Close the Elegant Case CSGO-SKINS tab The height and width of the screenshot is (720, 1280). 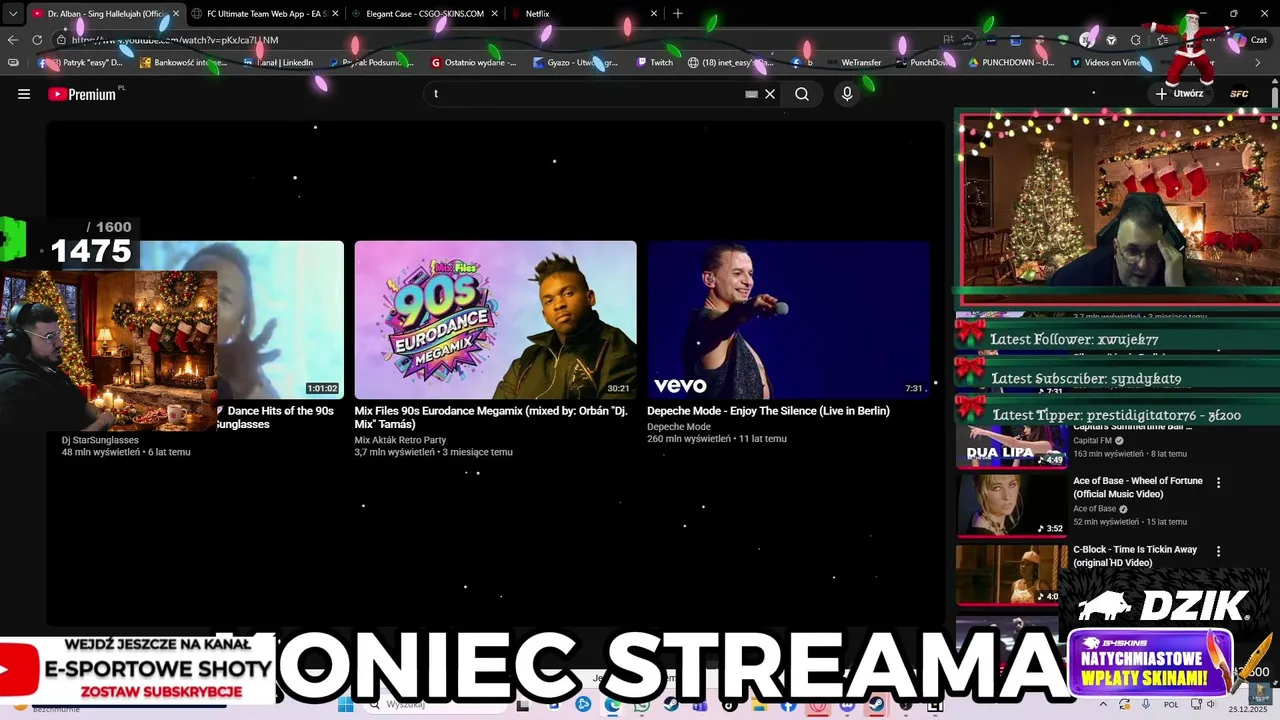coord(494,14)
